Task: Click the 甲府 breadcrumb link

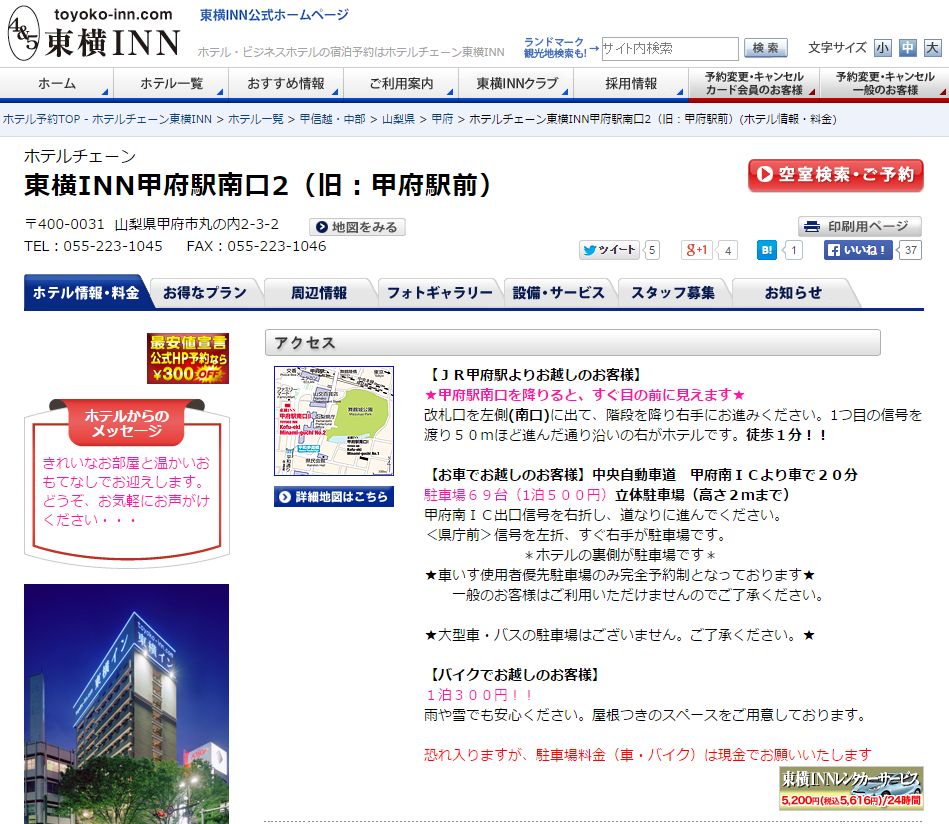Action: 442,119
